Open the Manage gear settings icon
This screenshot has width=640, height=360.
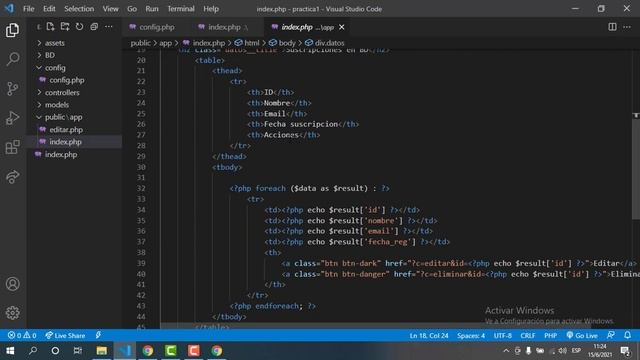click(12, 313)
